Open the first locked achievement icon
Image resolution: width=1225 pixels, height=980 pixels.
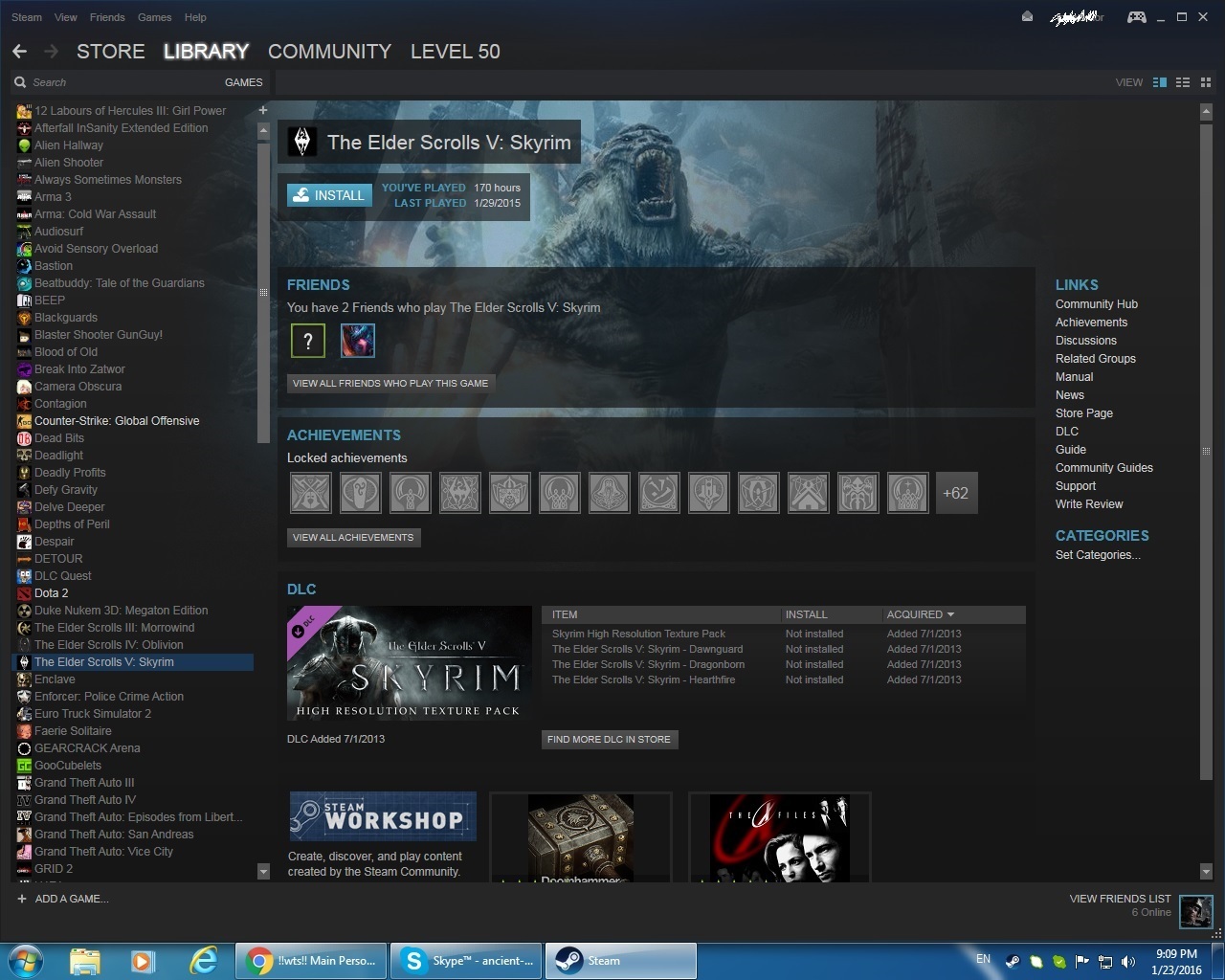click(310, 493)
